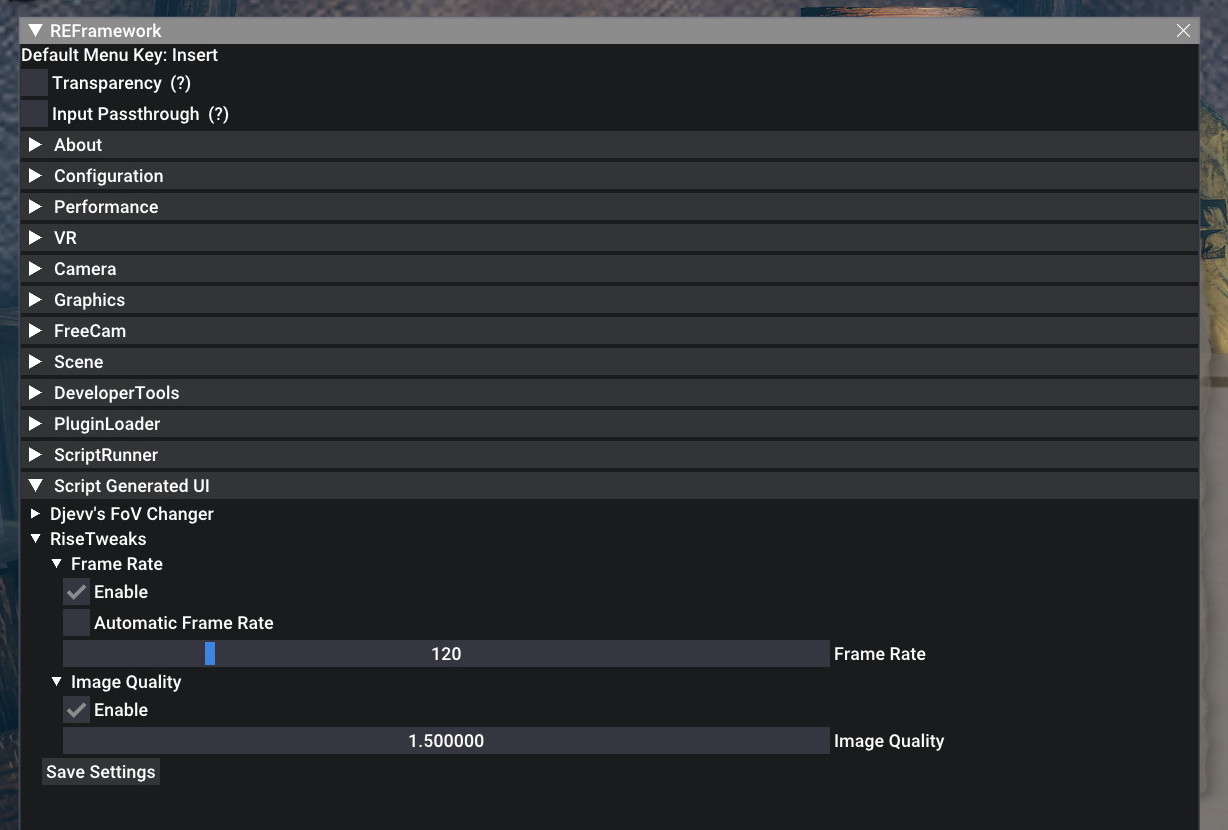Click the Transparency (?) help marker

[180, 83]
